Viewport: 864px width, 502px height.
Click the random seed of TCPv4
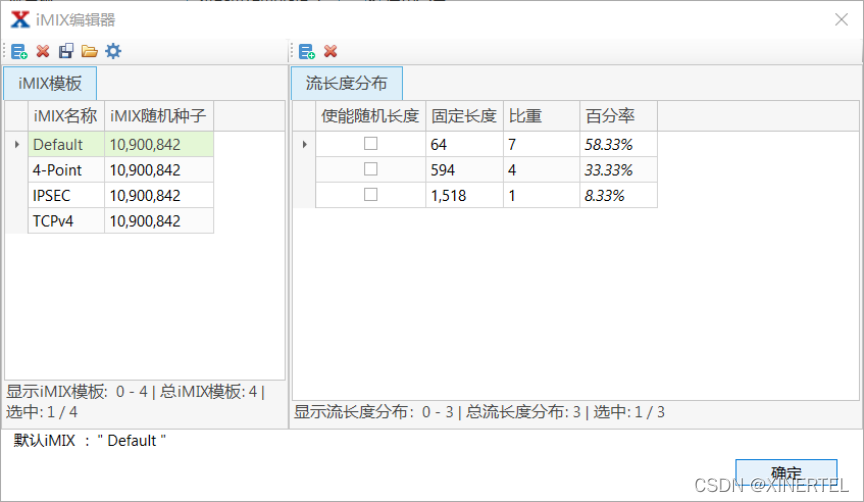click(159, 220)
